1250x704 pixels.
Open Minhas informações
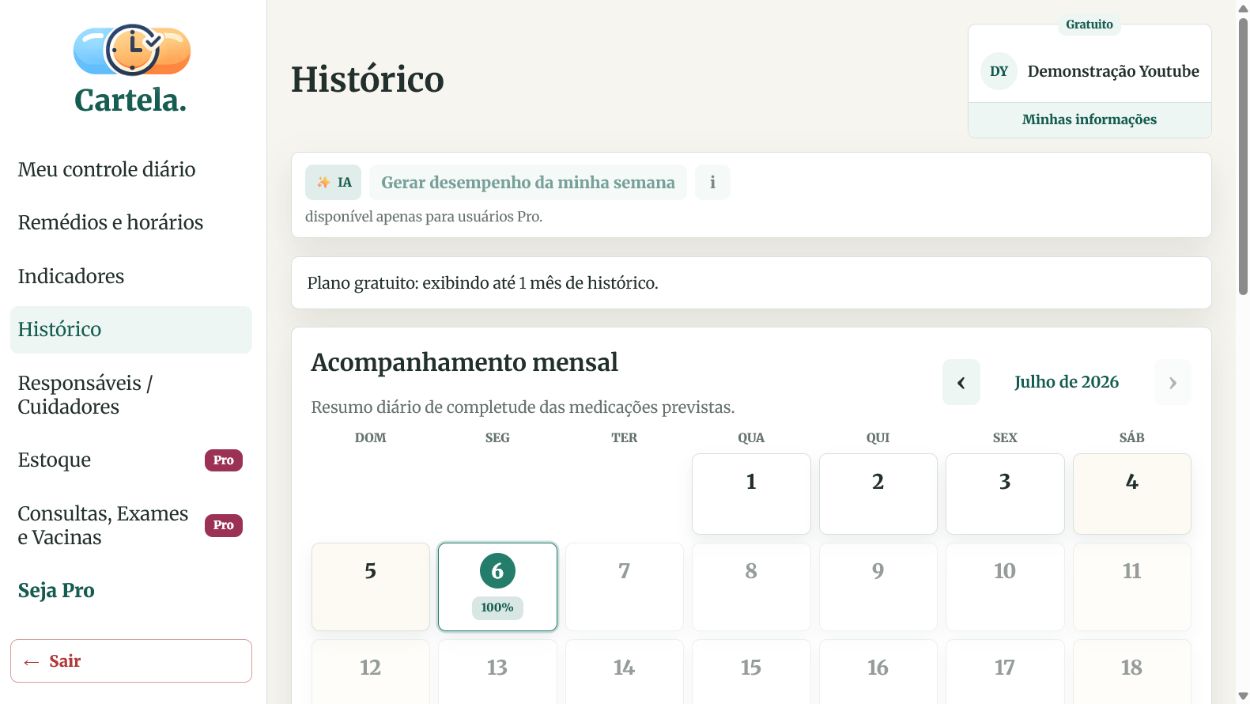[x=1089, y=119]
